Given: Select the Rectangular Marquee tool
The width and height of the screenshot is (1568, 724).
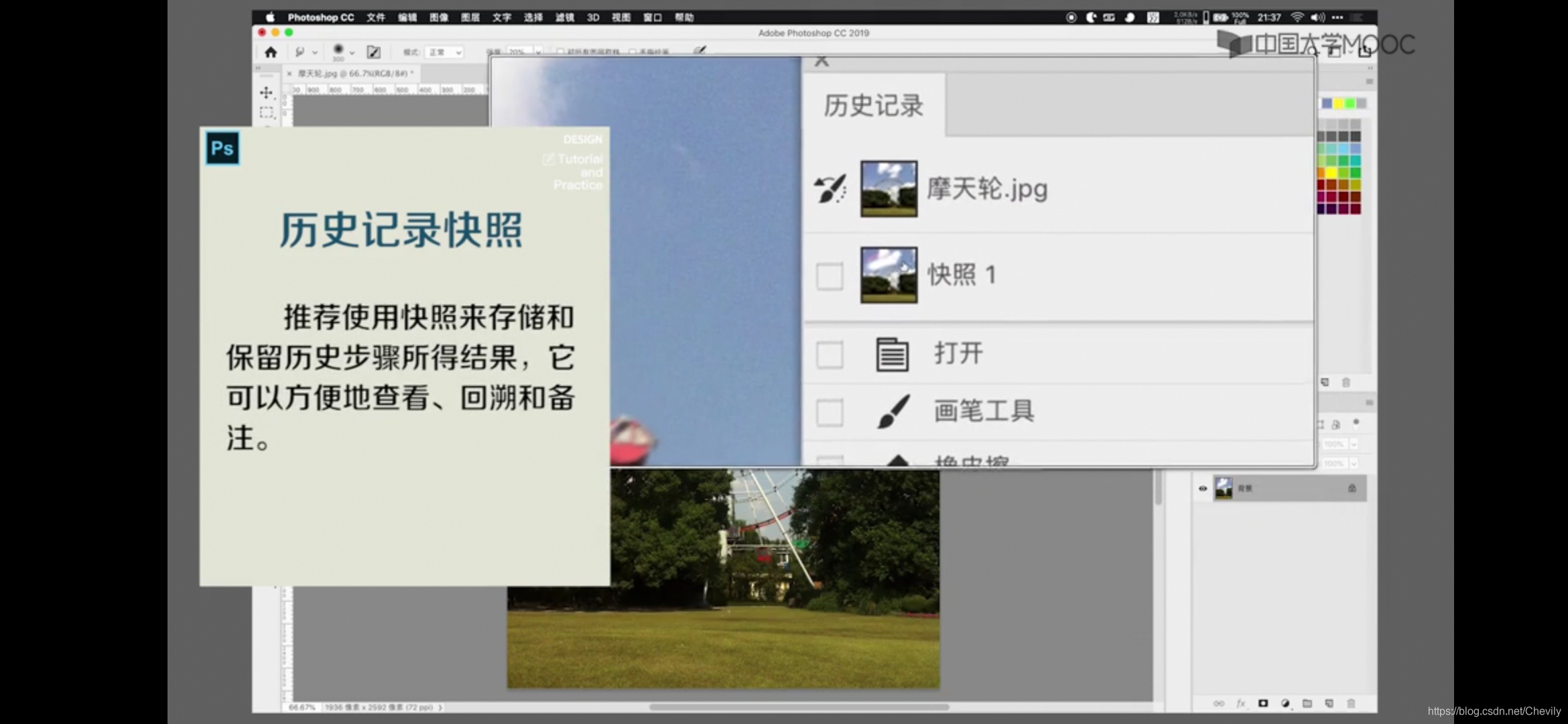Looking at the screenshot, I should pyautogui.click(x=267, y=113).
